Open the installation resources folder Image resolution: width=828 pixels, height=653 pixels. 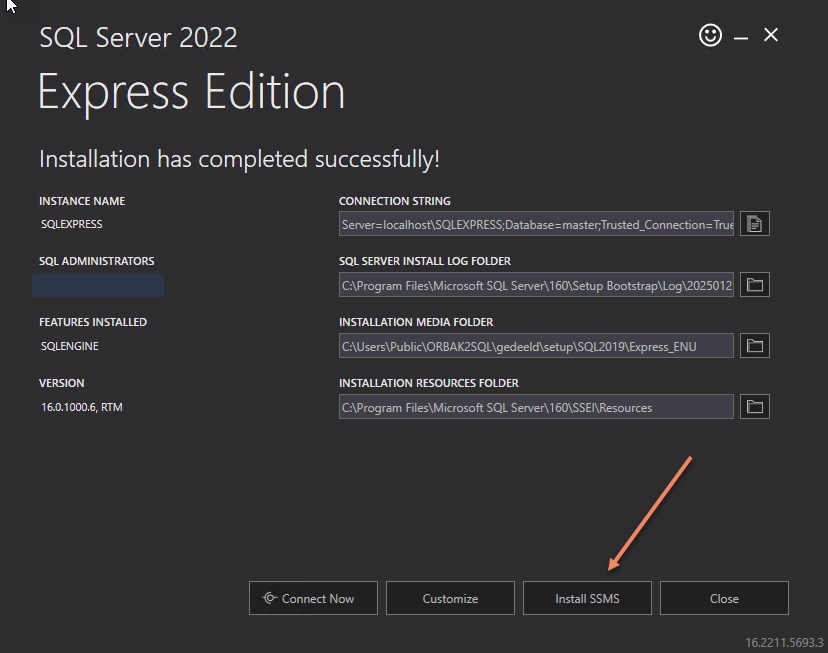click(x=755, y=407)
